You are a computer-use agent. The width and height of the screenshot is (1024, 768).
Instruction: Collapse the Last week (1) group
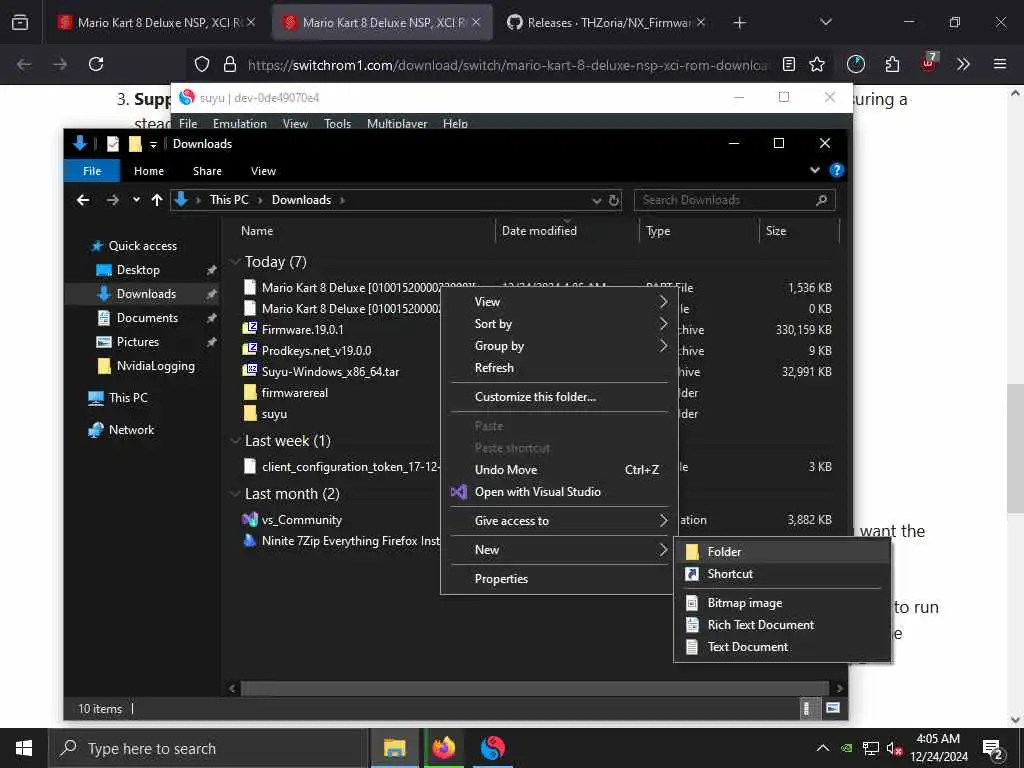235,441
